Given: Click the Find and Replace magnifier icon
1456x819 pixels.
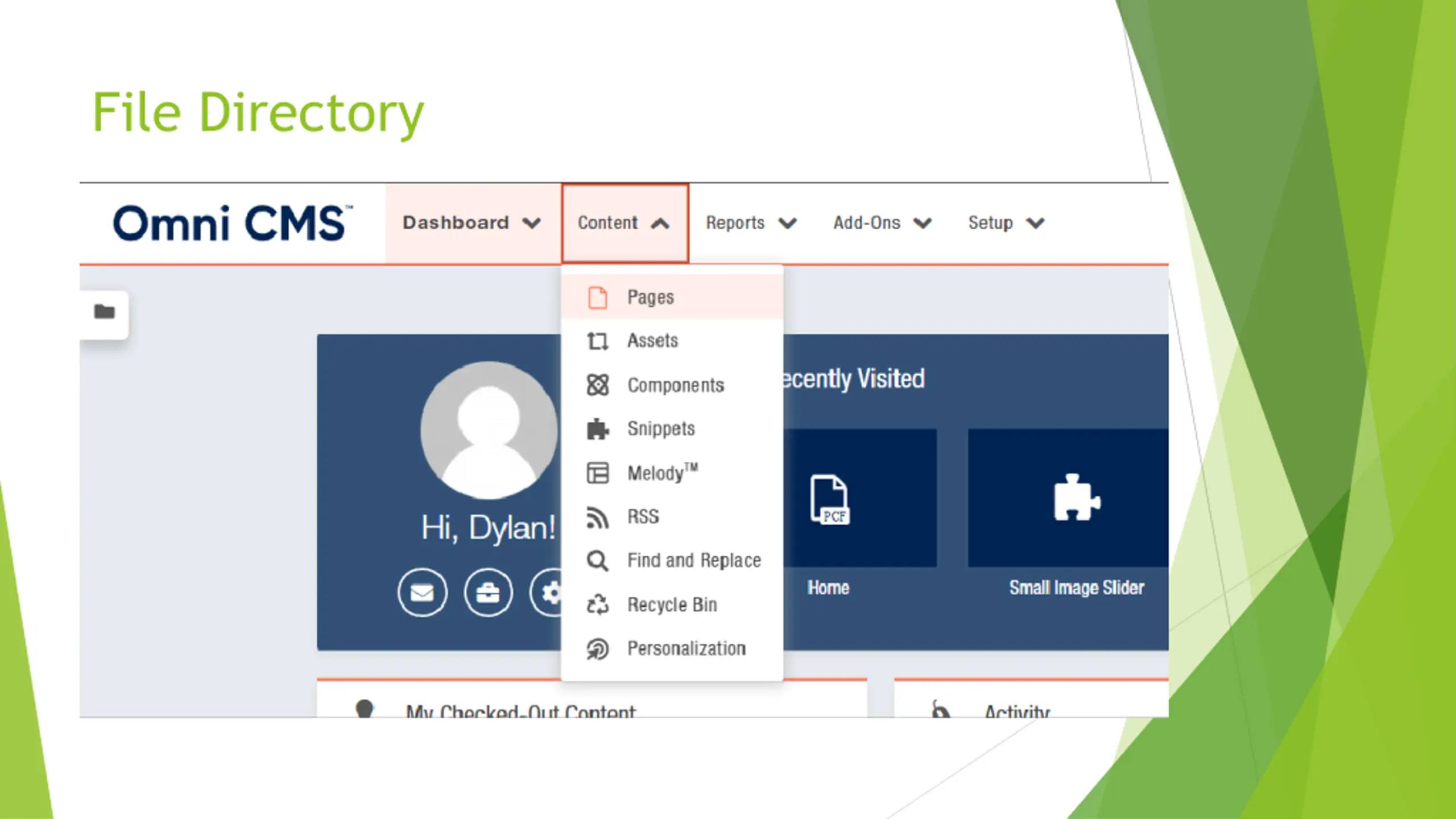Looking at the screenshot, I should pyautogui.click(x=597, y=561).
